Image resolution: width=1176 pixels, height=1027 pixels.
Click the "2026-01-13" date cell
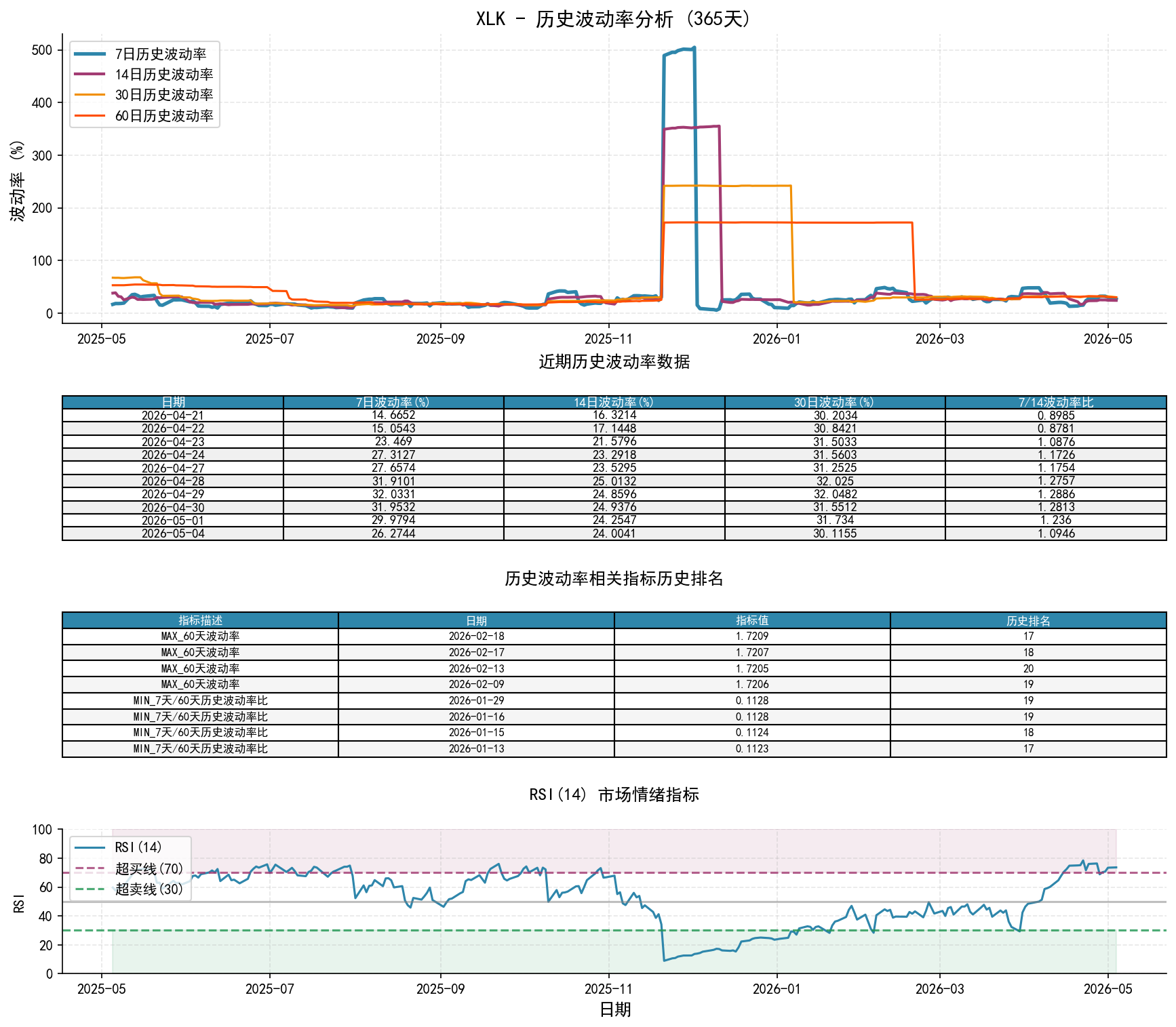[476, 749]
